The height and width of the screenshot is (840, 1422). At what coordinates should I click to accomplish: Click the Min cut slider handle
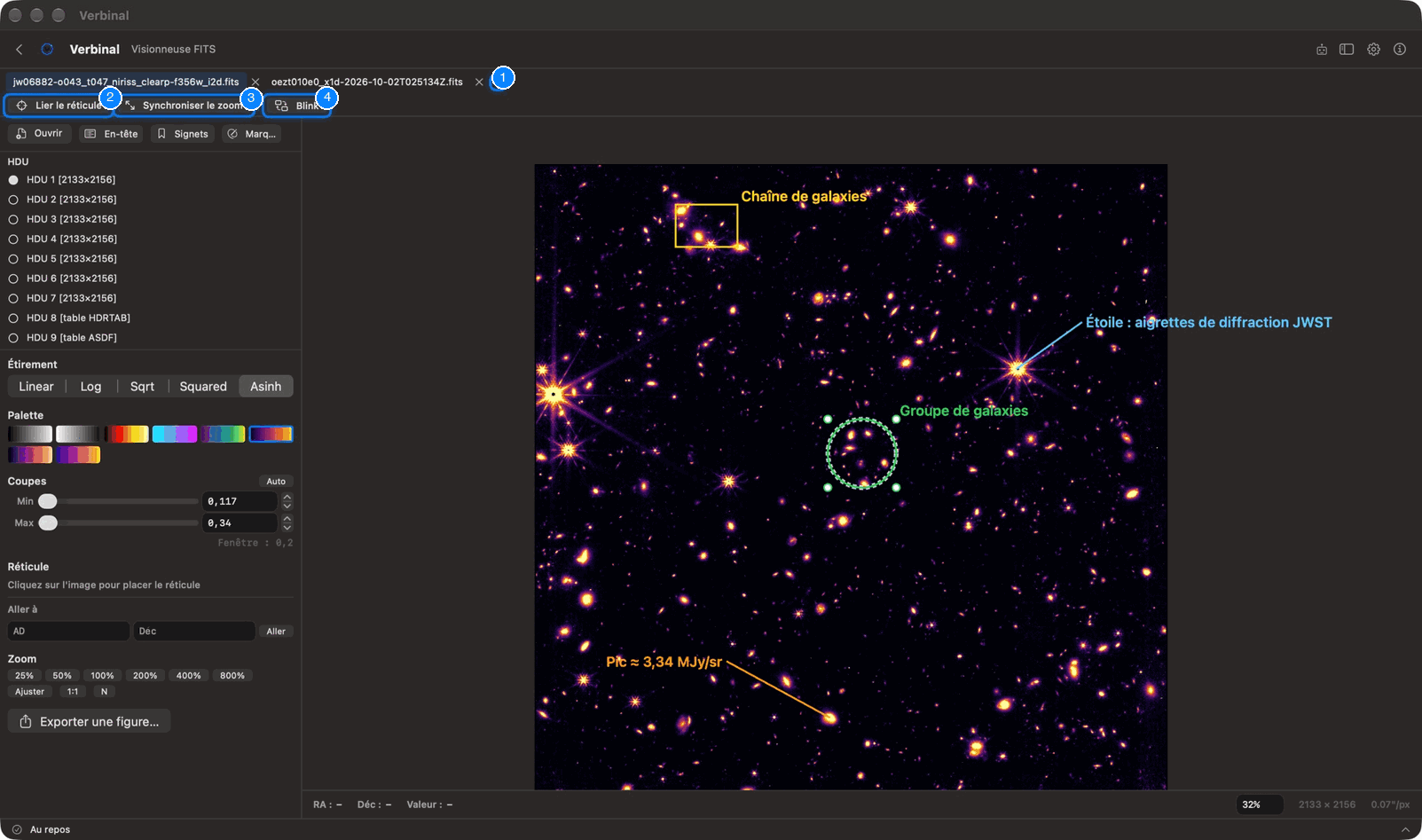48,502
